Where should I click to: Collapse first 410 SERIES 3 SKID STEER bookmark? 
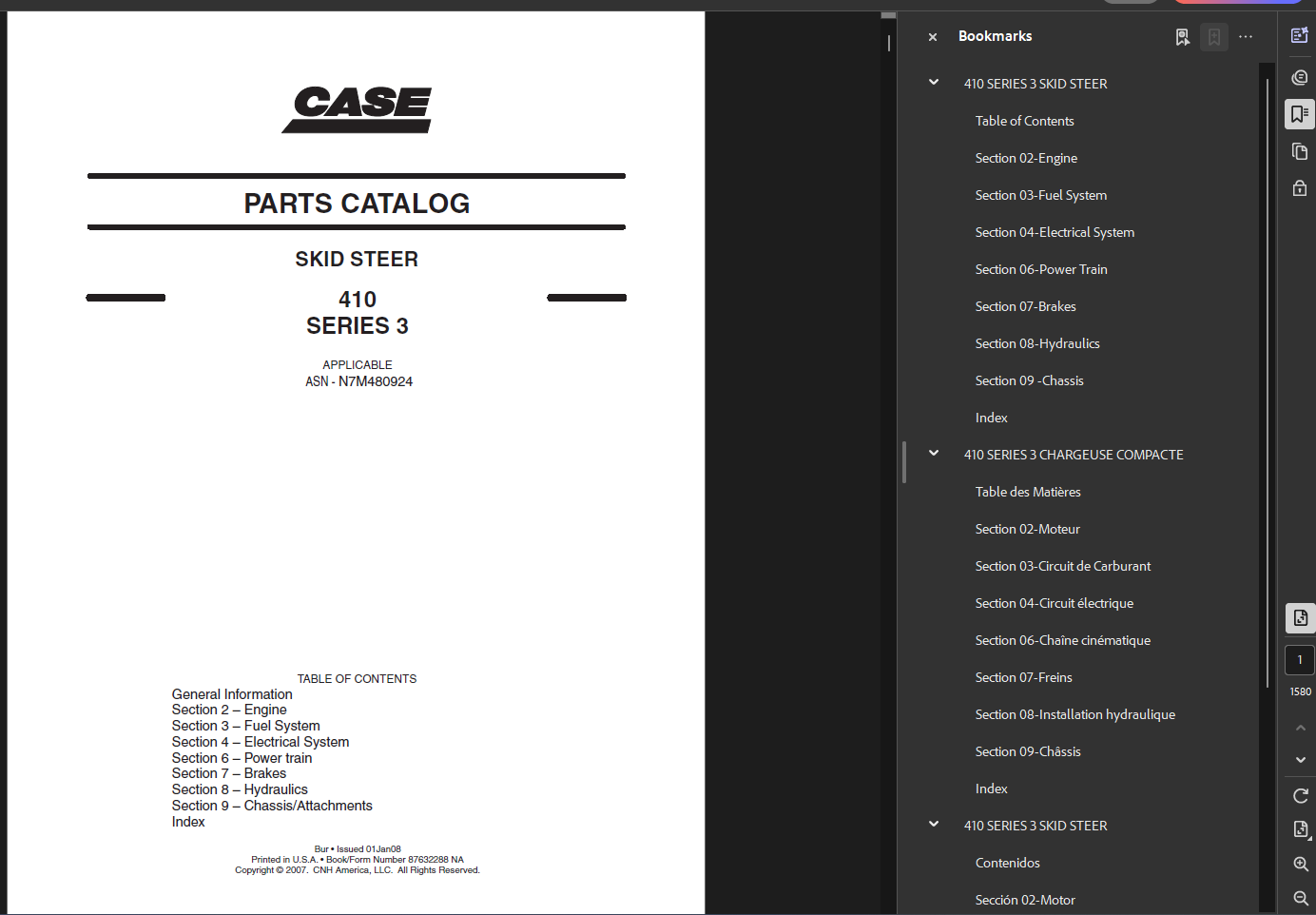tap(934, 83)
